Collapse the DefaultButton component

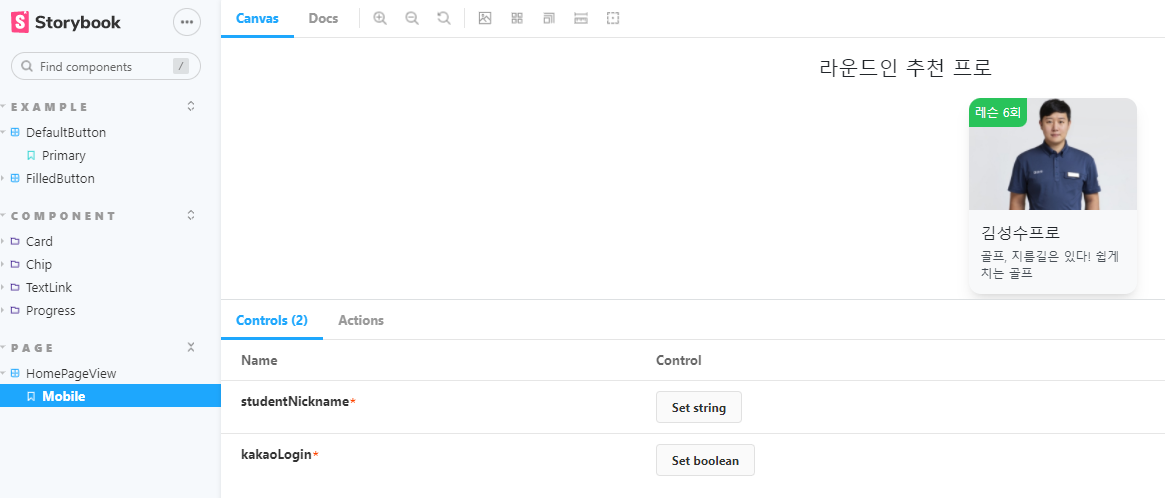tap(65, 132)
